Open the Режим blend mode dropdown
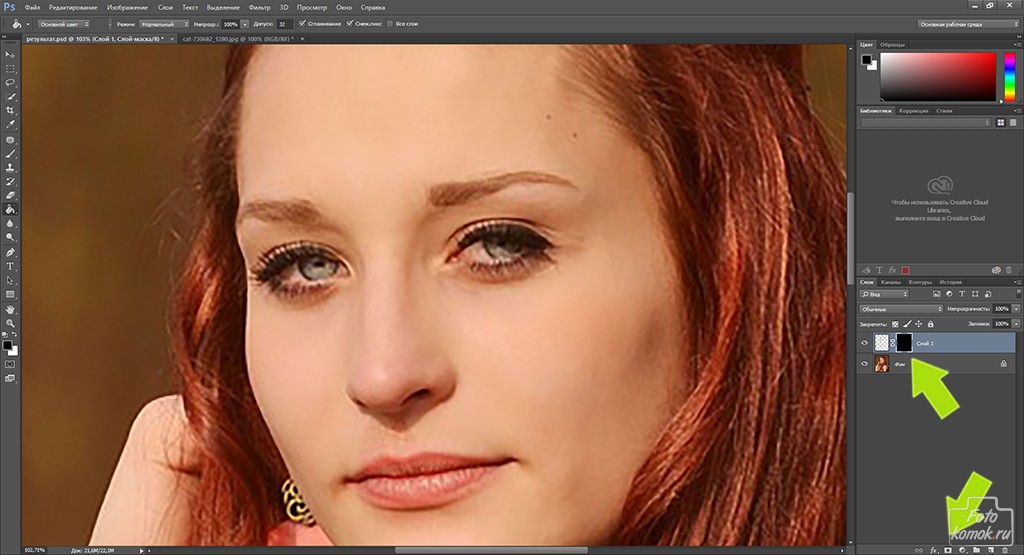The width and height of the screenshot is (1024, 555). 165,23
